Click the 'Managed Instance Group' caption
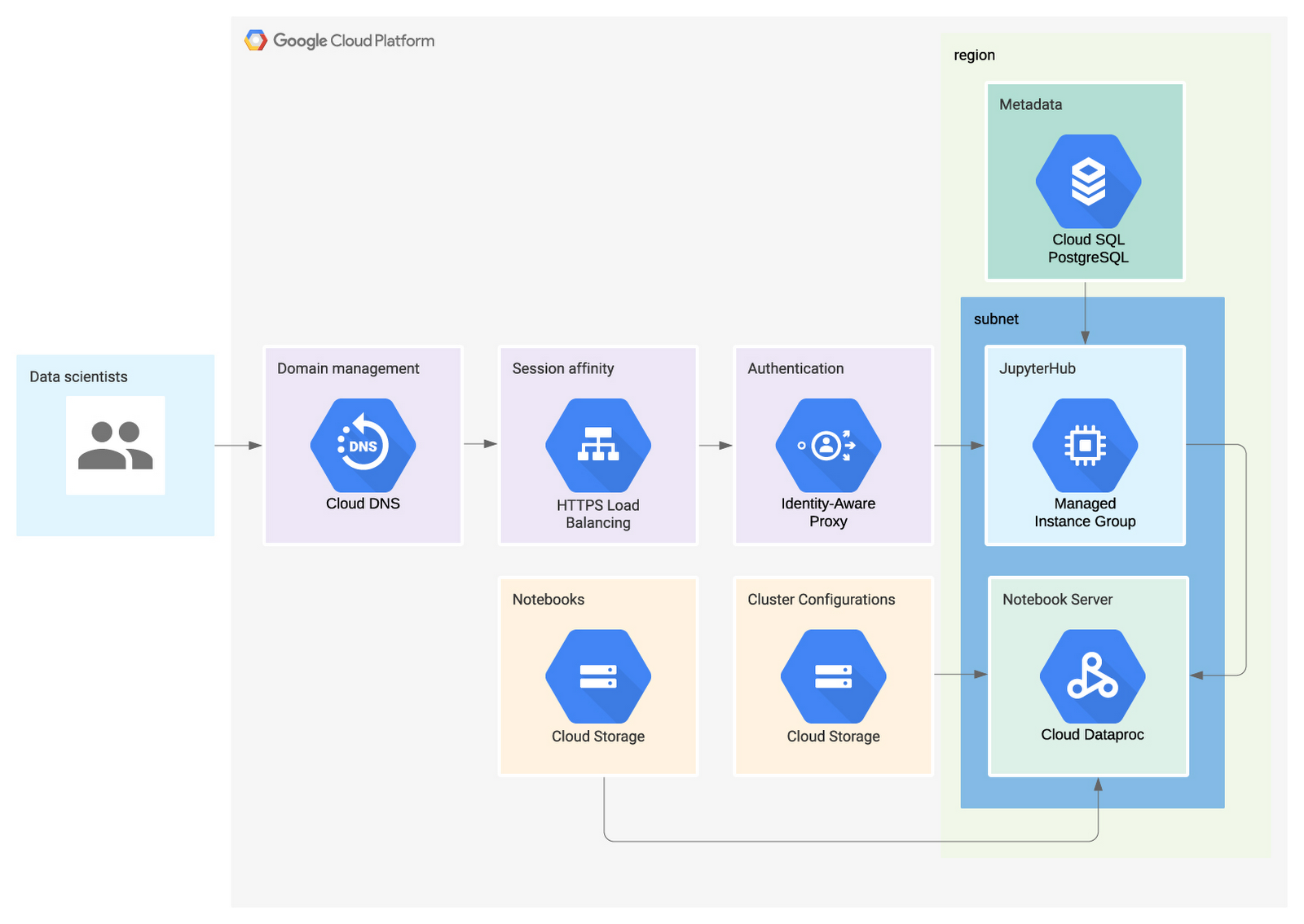Screen dimensions: 1304x924 click(x=1086, y=513)
